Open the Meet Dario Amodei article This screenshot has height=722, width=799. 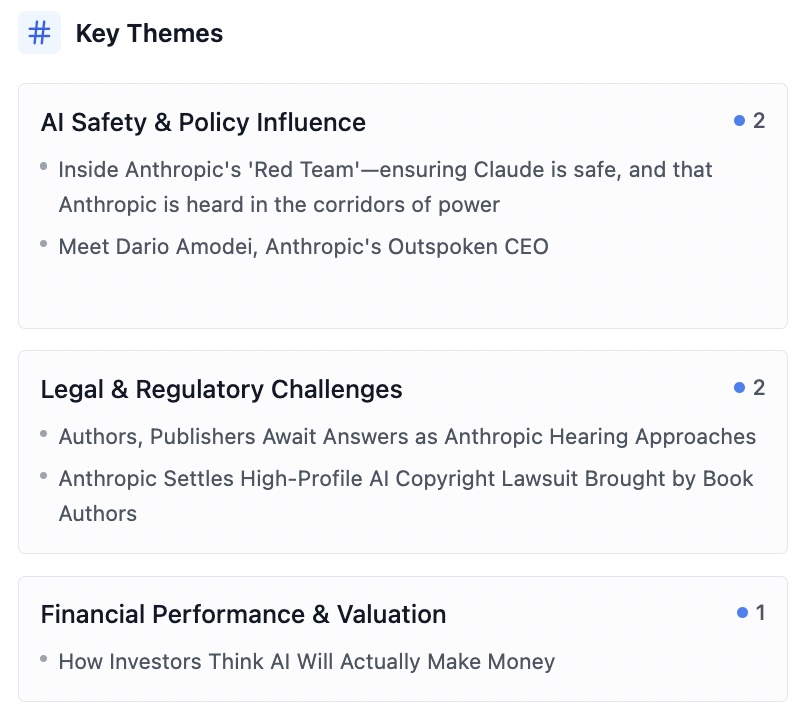click(303, 246)
